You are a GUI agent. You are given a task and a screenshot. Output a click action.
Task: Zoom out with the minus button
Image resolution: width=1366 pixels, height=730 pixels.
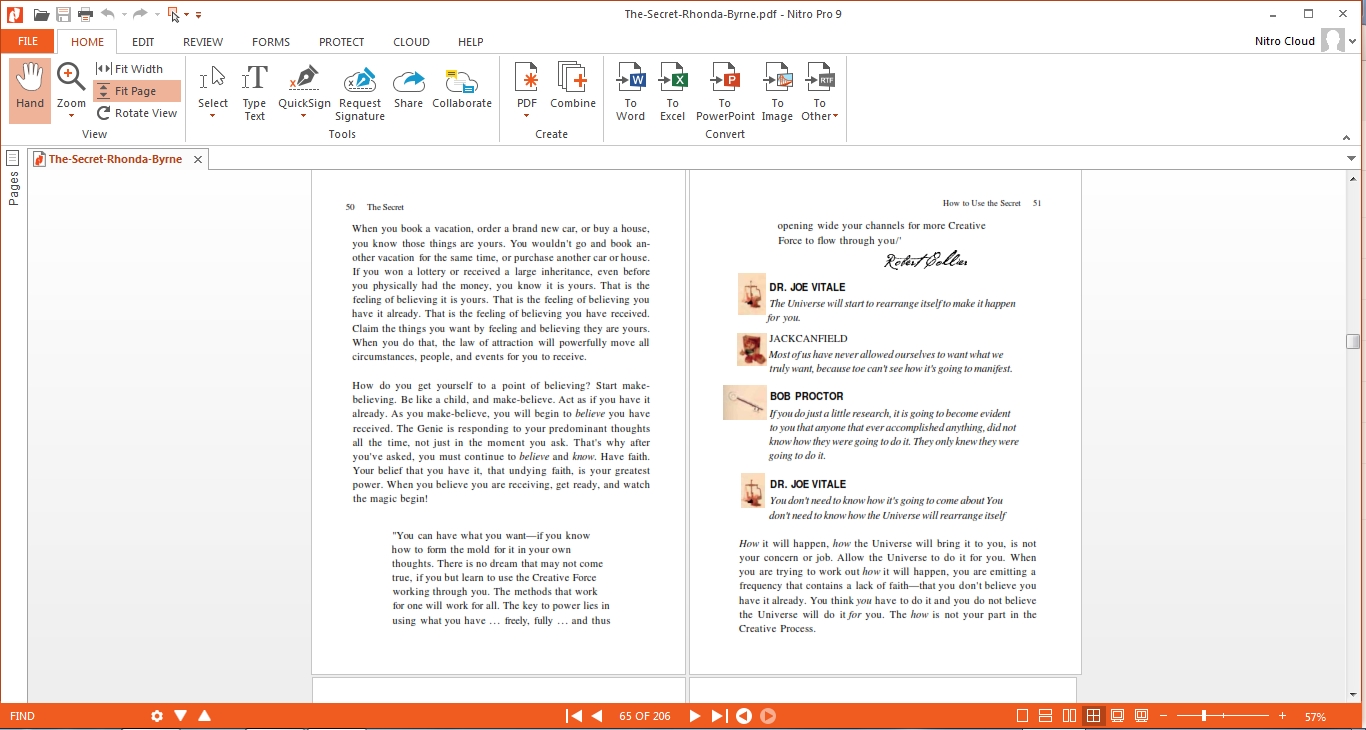[1163, 716]
